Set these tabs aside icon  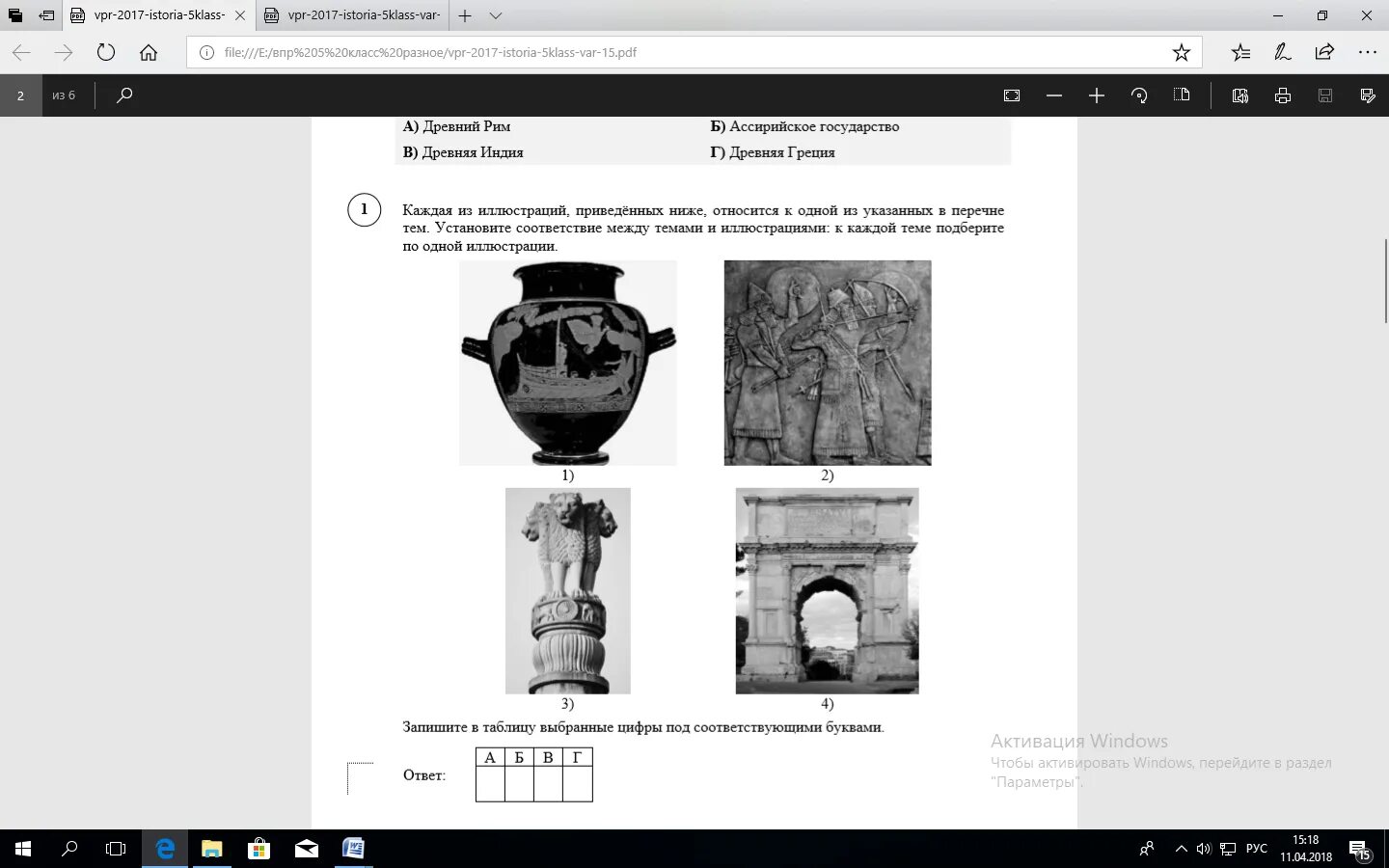click(46, 15)
